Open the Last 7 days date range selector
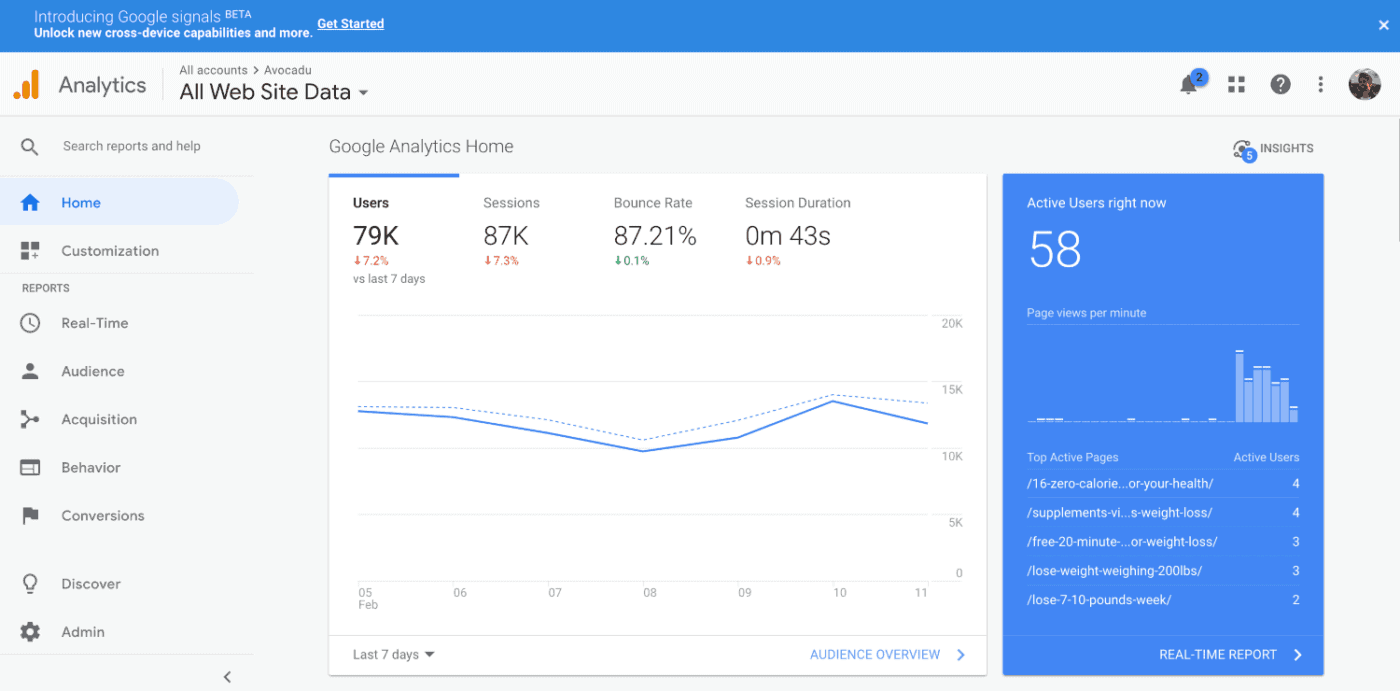 tap(391, 654)
